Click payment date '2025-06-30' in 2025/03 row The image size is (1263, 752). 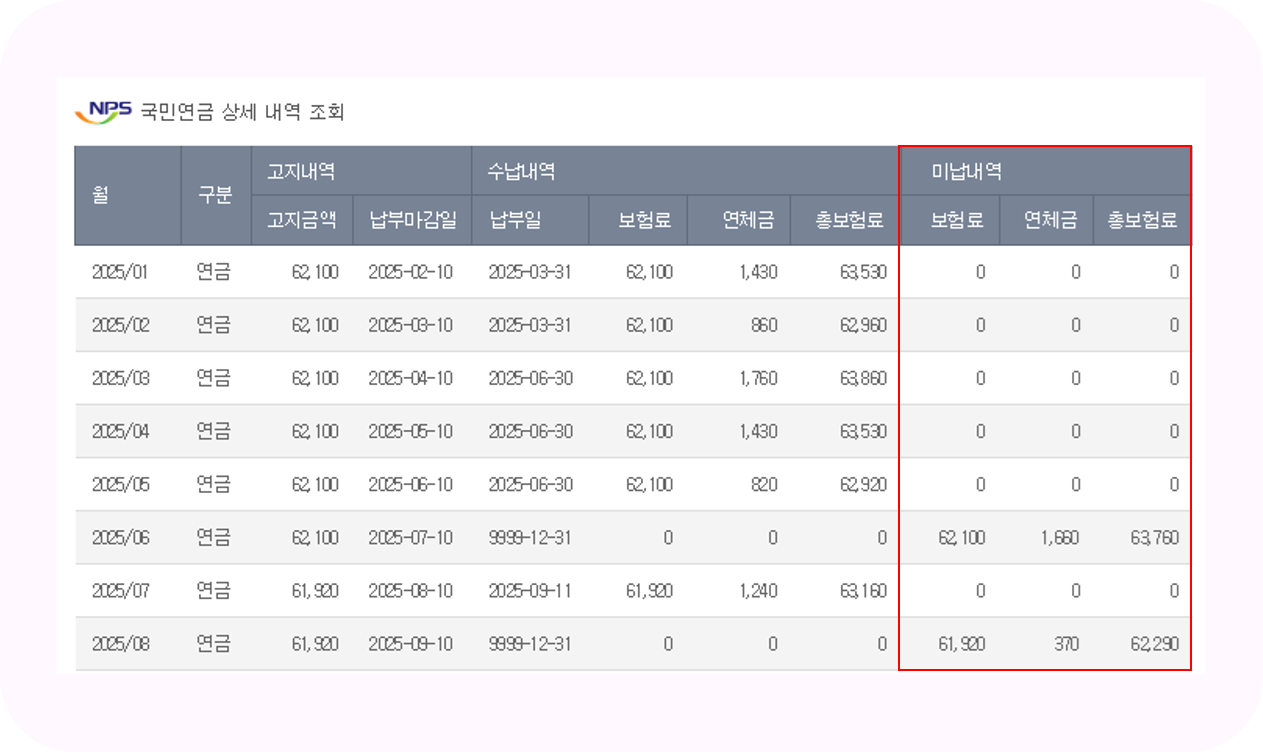pos(530,378)
